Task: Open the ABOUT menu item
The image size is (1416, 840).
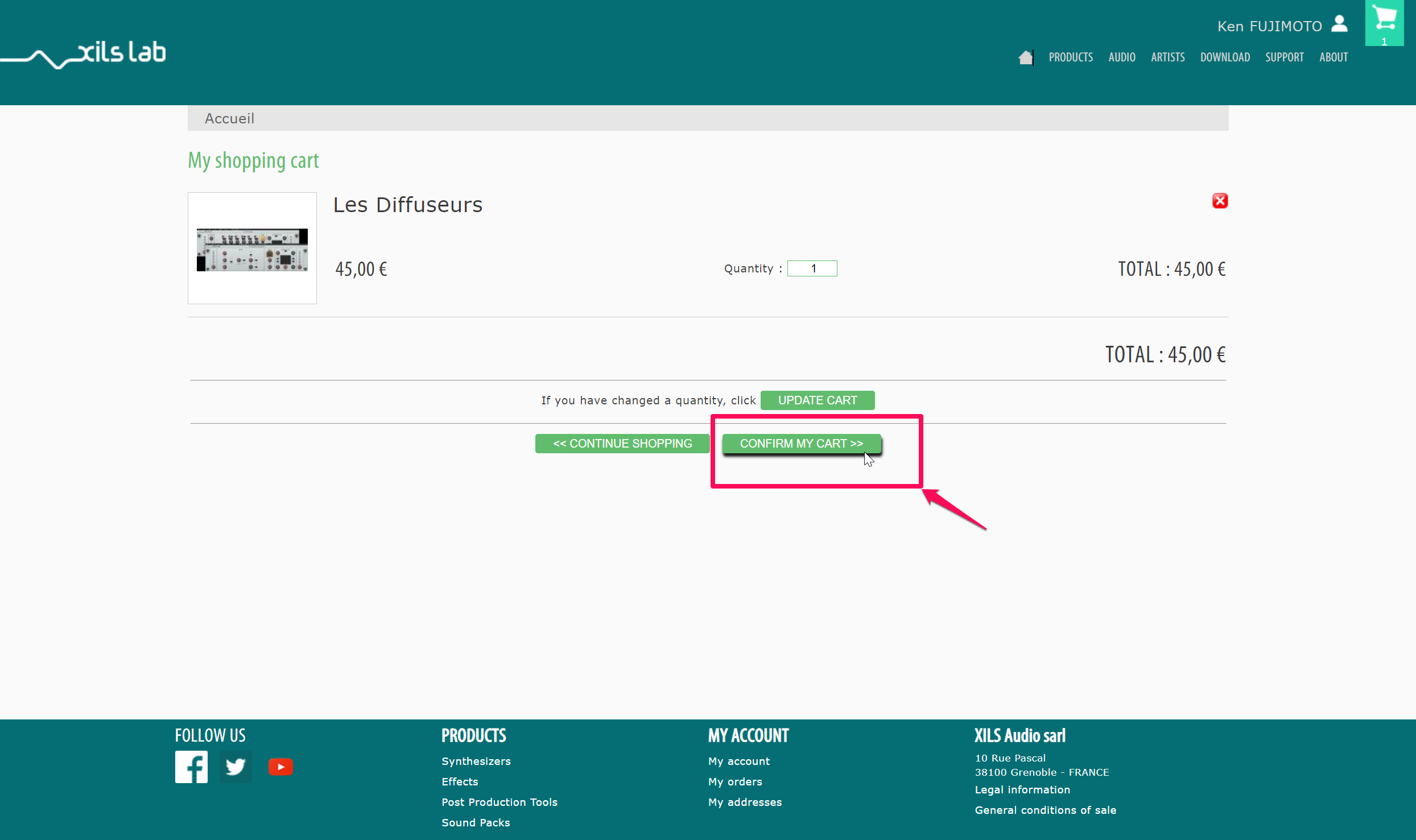Action: click(x=1334, y=57)
